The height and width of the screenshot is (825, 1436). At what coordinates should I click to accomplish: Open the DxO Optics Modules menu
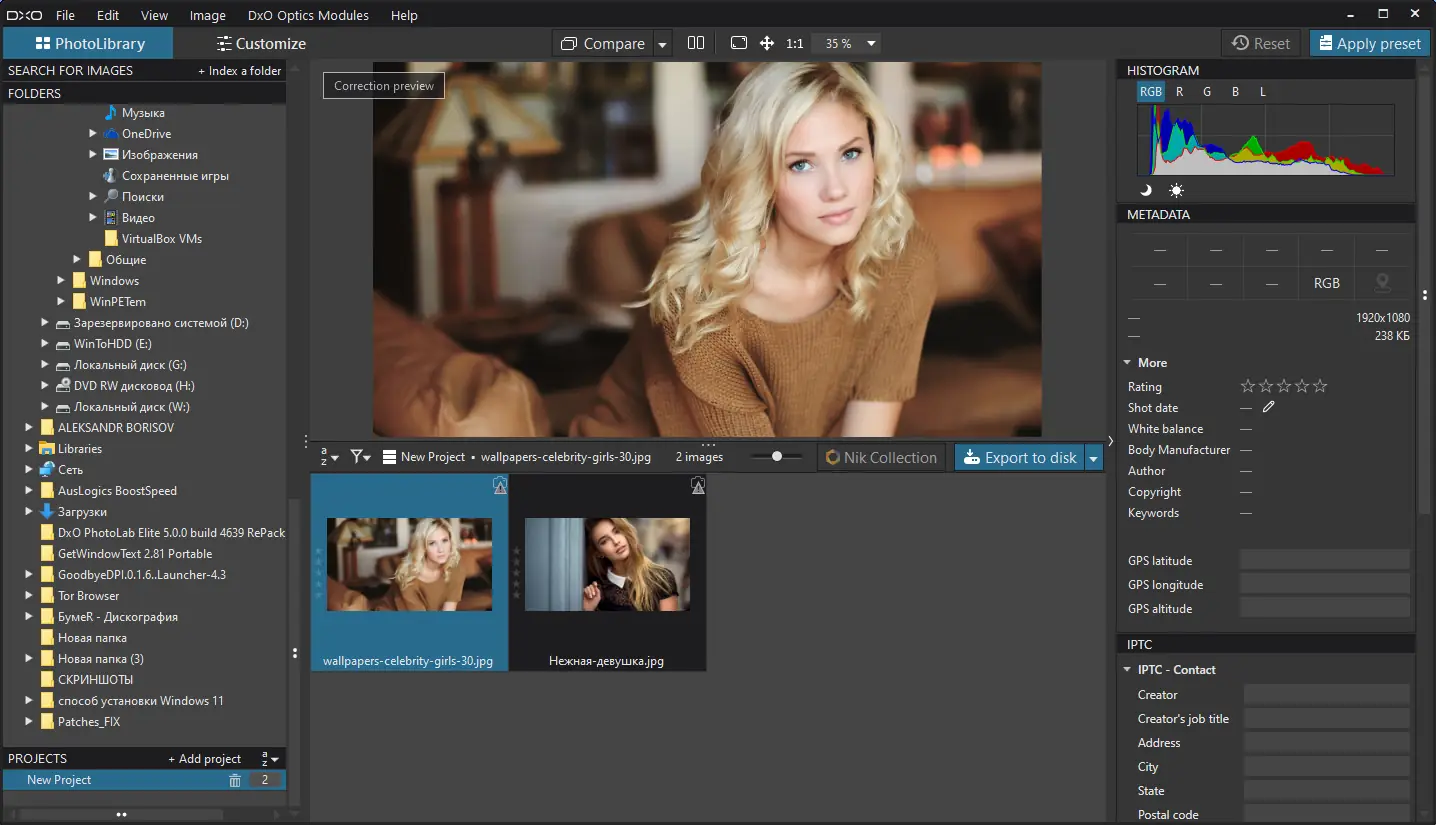(307, 15)
